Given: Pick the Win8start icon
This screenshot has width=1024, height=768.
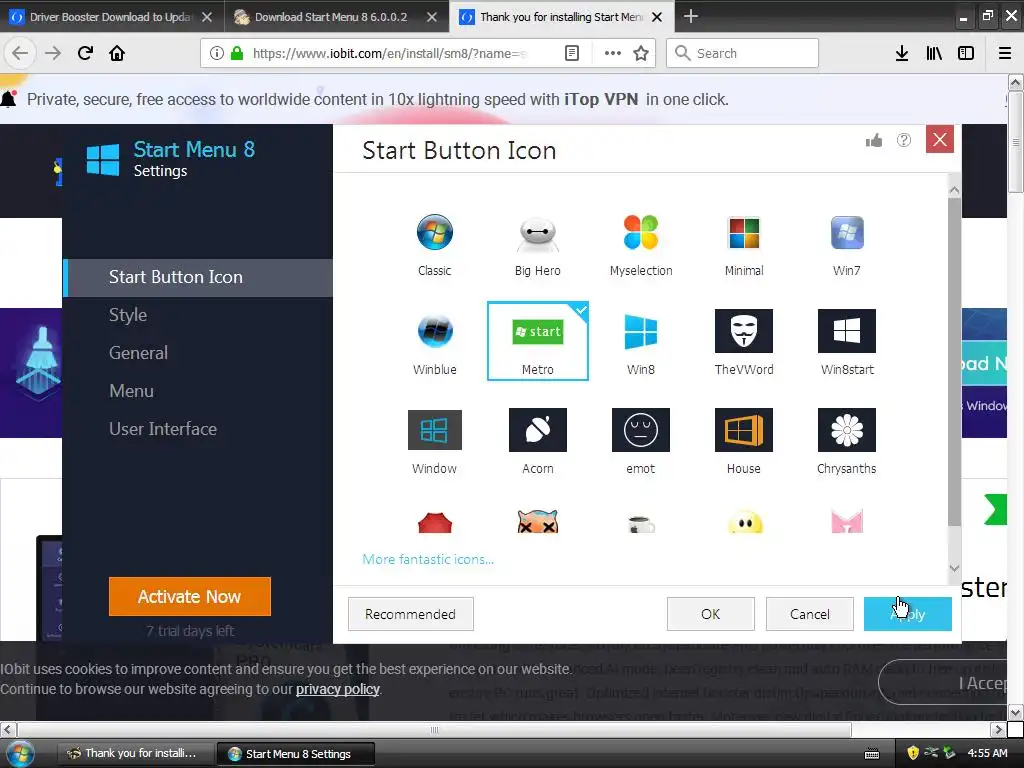Looking at the screenshot, I should [x=846, y=343].
